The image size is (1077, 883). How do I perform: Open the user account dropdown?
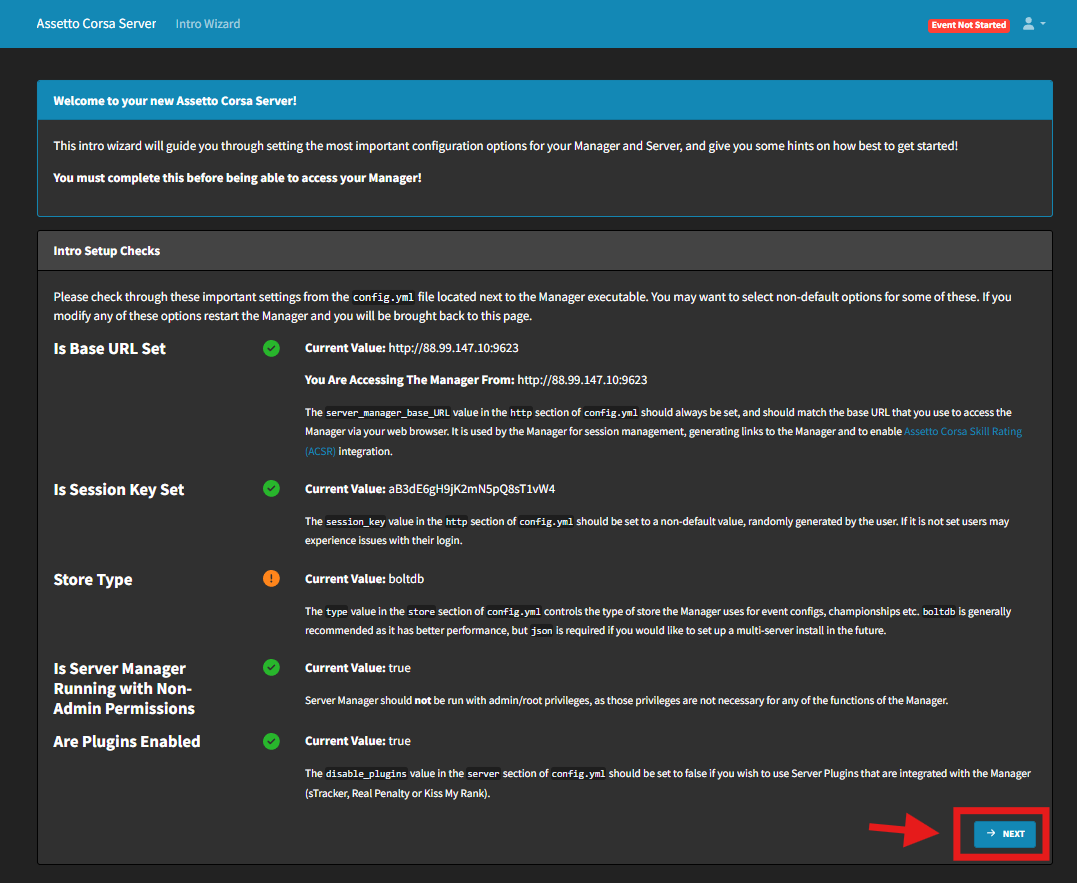point(1034,24)
